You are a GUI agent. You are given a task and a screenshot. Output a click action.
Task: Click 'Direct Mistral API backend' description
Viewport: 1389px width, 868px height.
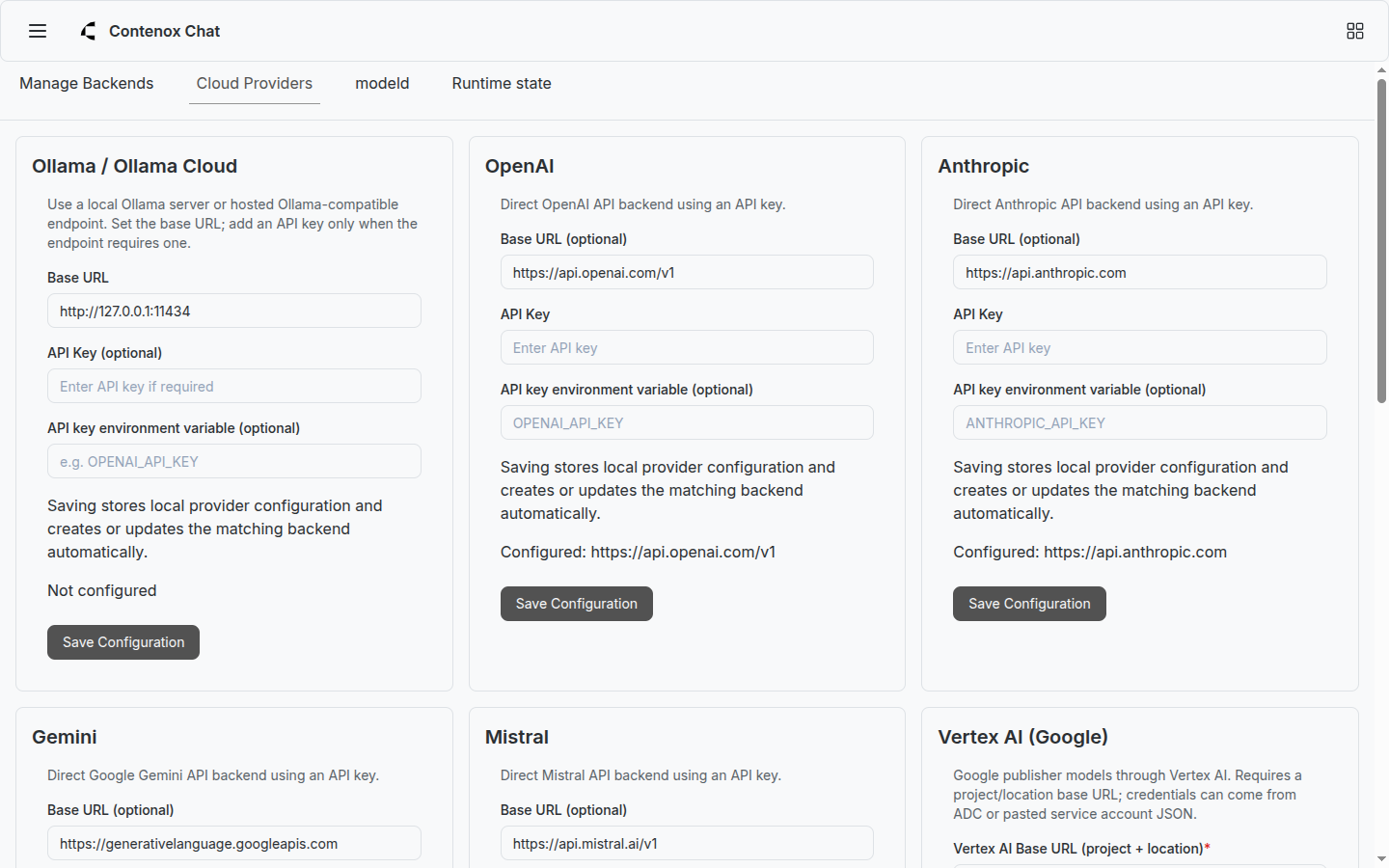coord(640,775)
